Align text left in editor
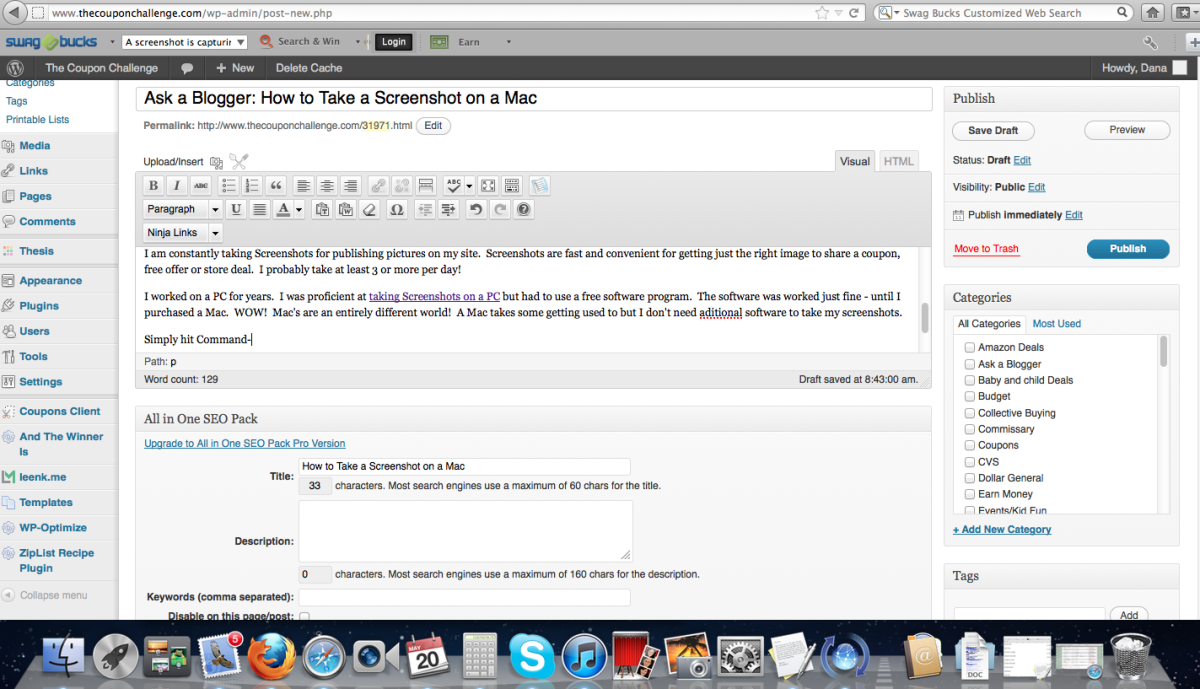This screenshot has width=1200, height=689. (303, 185)
